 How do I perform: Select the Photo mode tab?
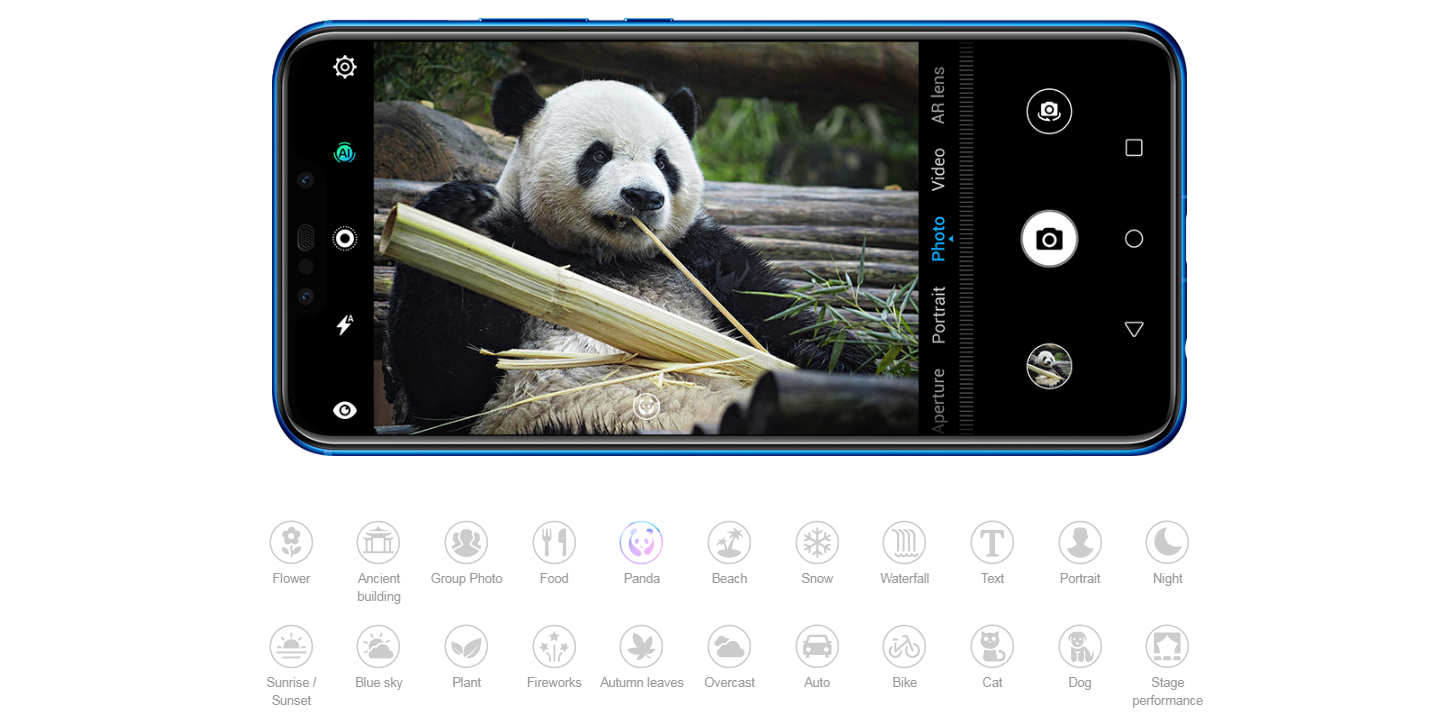click(938, 239)
